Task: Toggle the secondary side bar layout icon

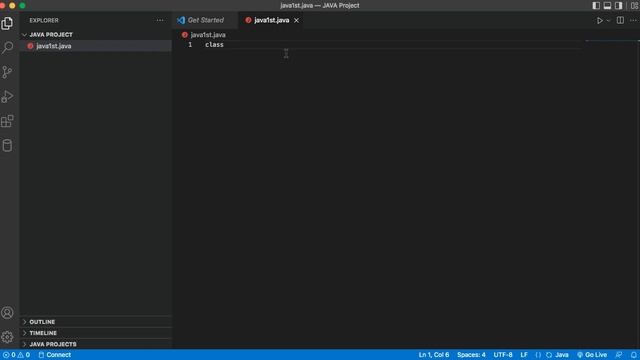Action: (x=619, y=6)
